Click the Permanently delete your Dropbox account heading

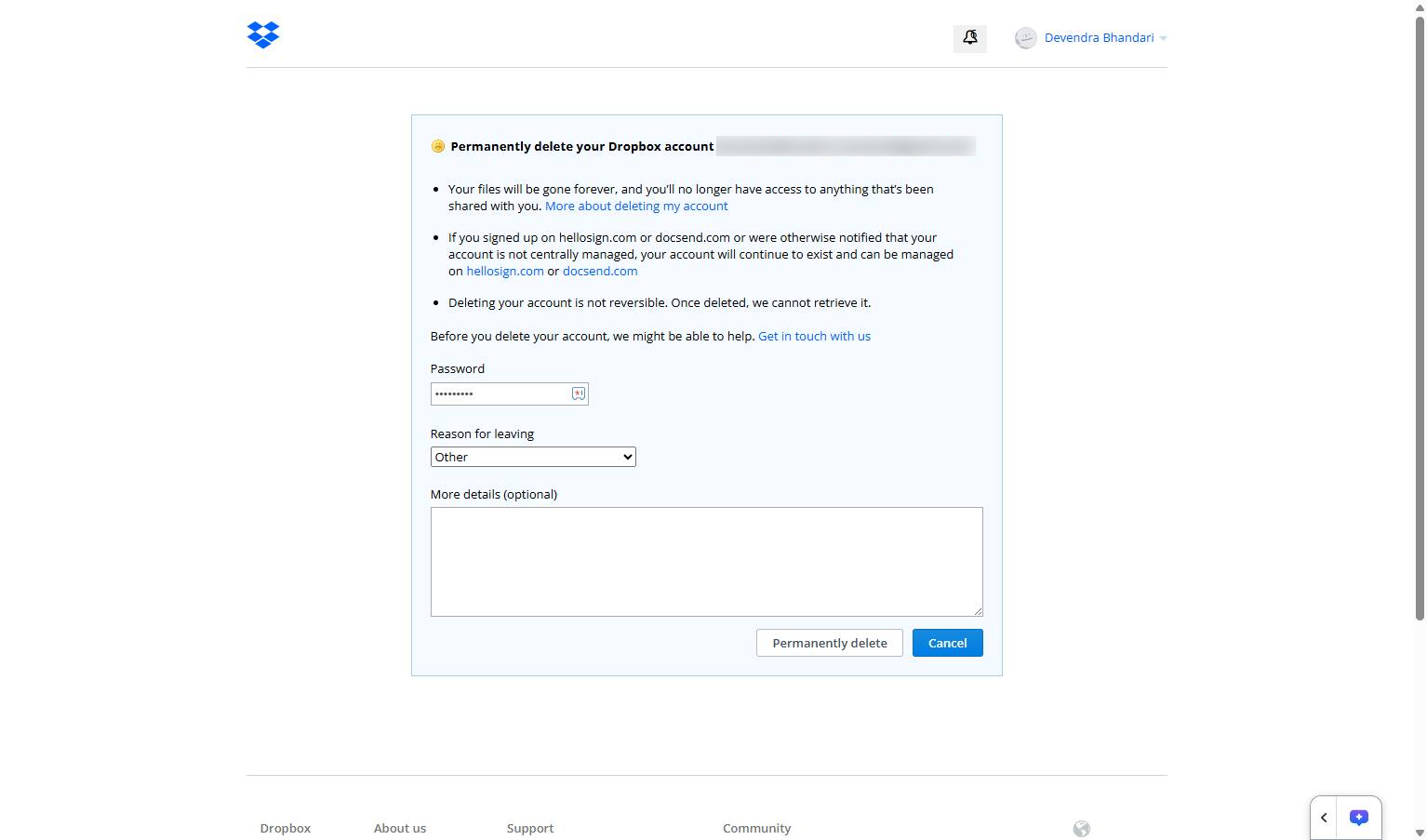tap(582, 146)
